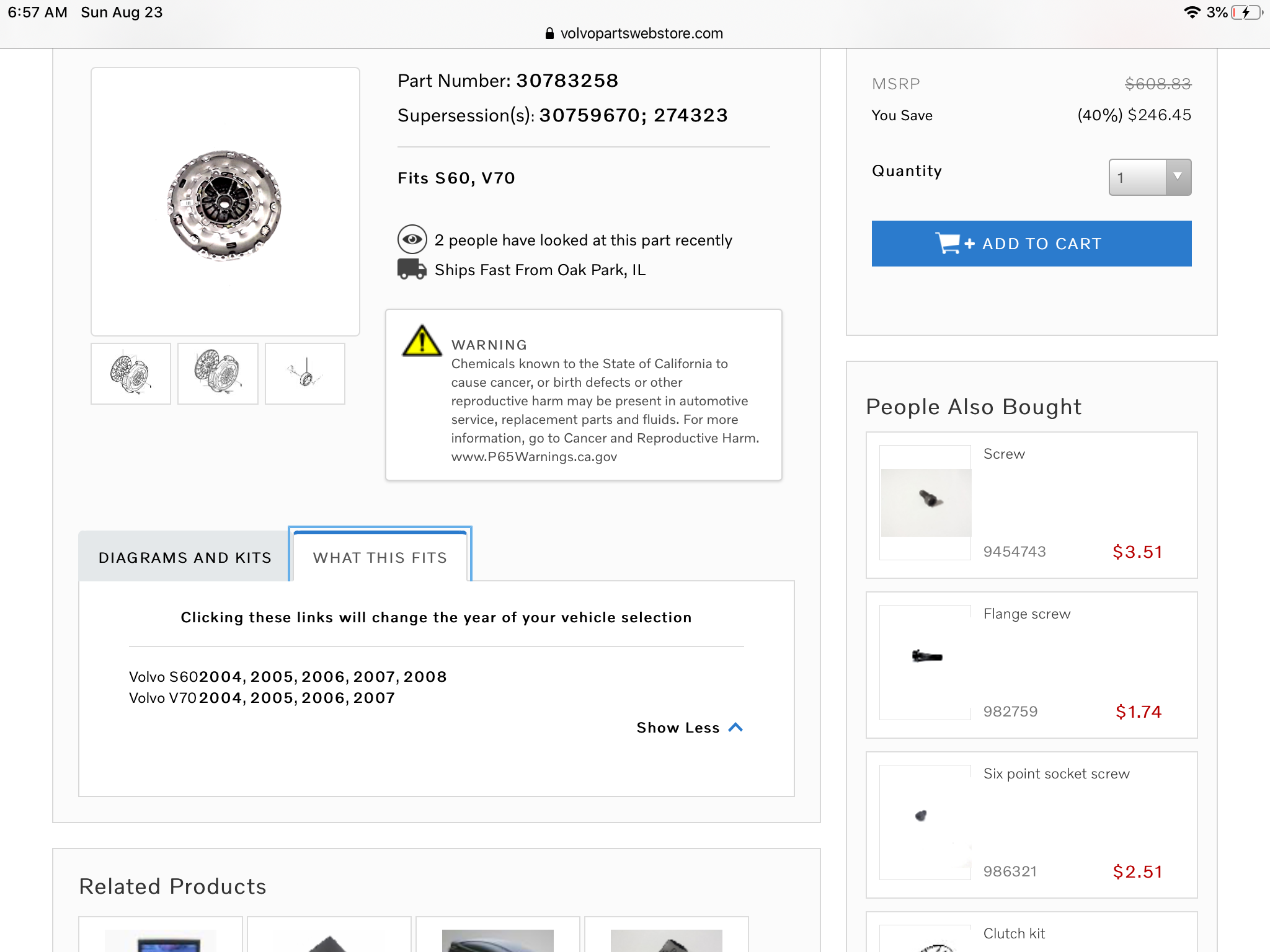The width and height of the screenshot is (1270, 952).
Task: View the second clutch diagram thumbnail
Action: coord(218,374)
